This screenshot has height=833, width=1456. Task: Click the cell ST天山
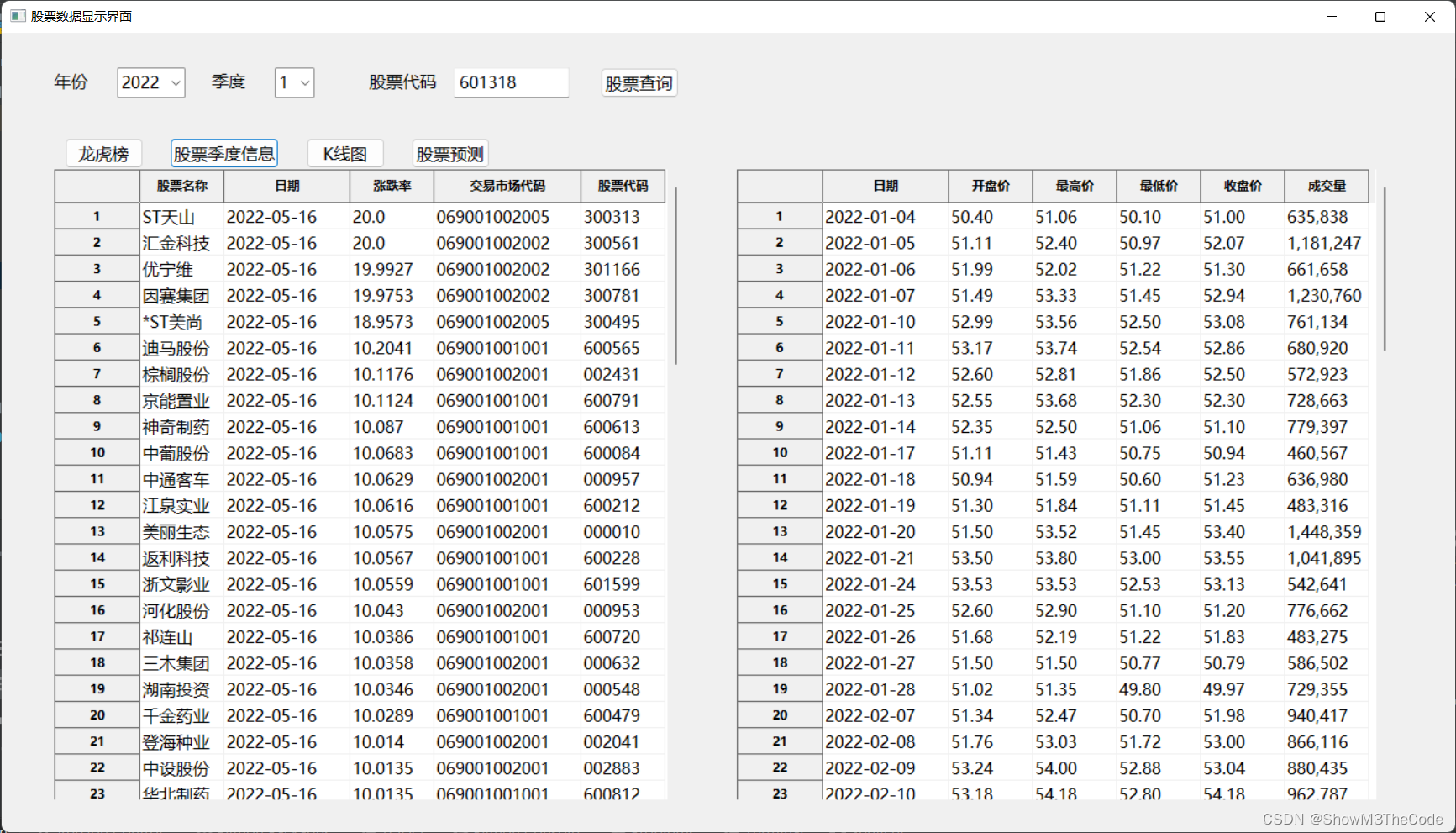point(181,217)
